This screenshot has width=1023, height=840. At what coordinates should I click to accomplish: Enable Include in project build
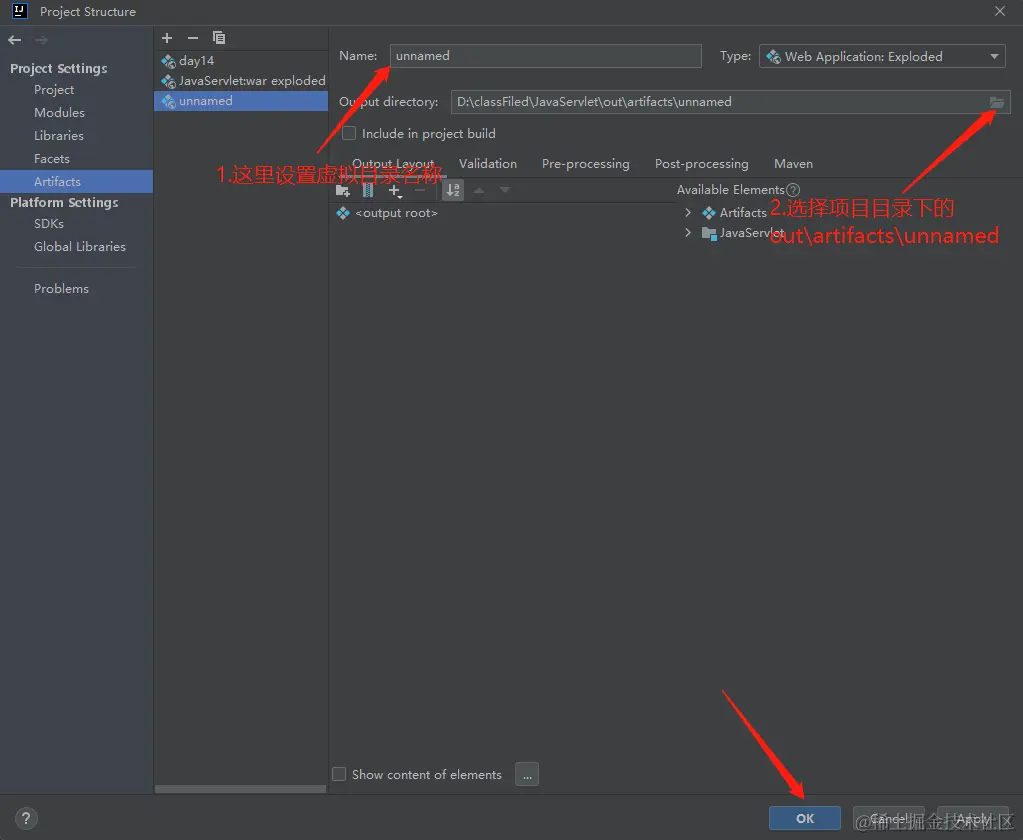click(x=349, y=133)
